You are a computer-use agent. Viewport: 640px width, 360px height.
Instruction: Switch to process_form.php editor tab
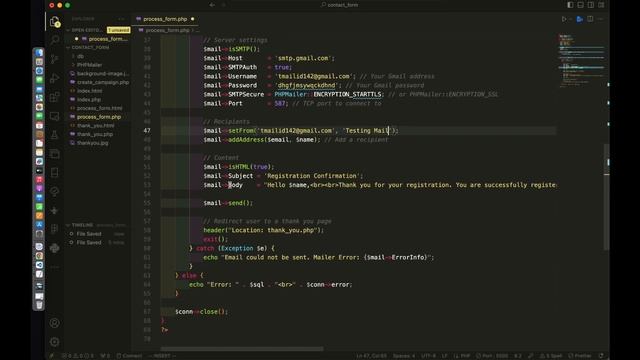click(x=165, y=19)
